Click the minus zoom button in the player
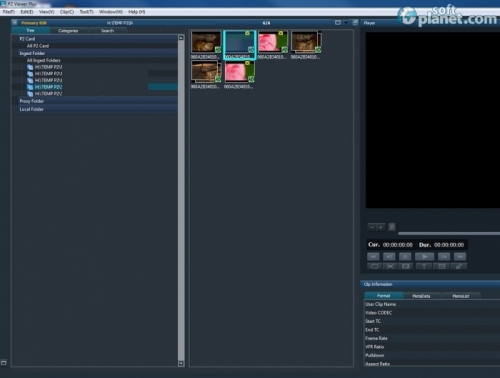 point(372,227)
